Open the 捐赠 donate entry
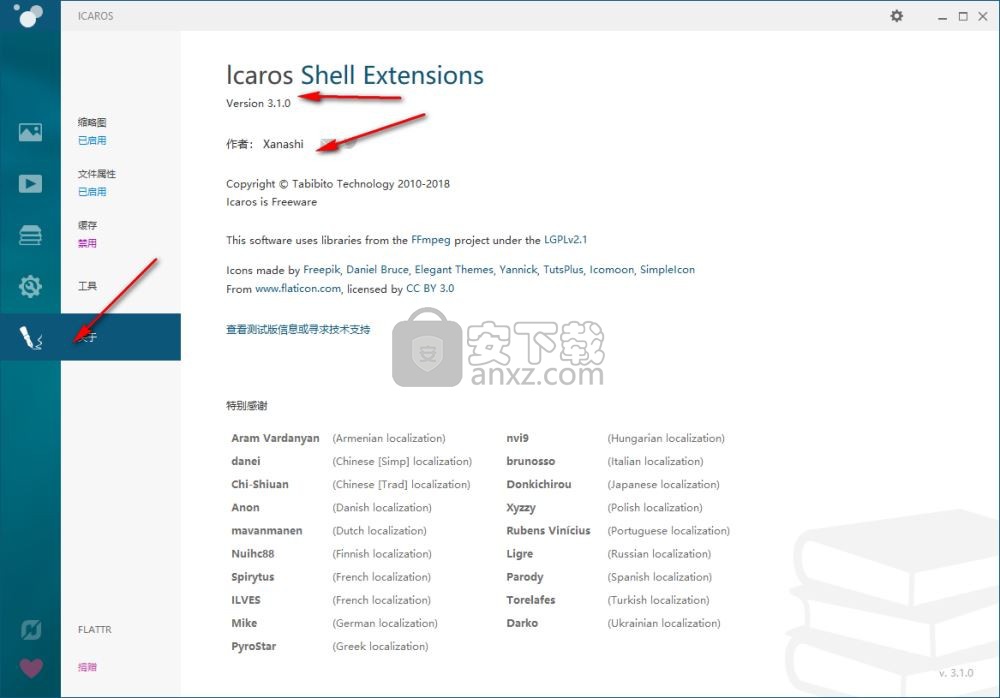The width and height of the screenshot is (1000, 698). 87,667
